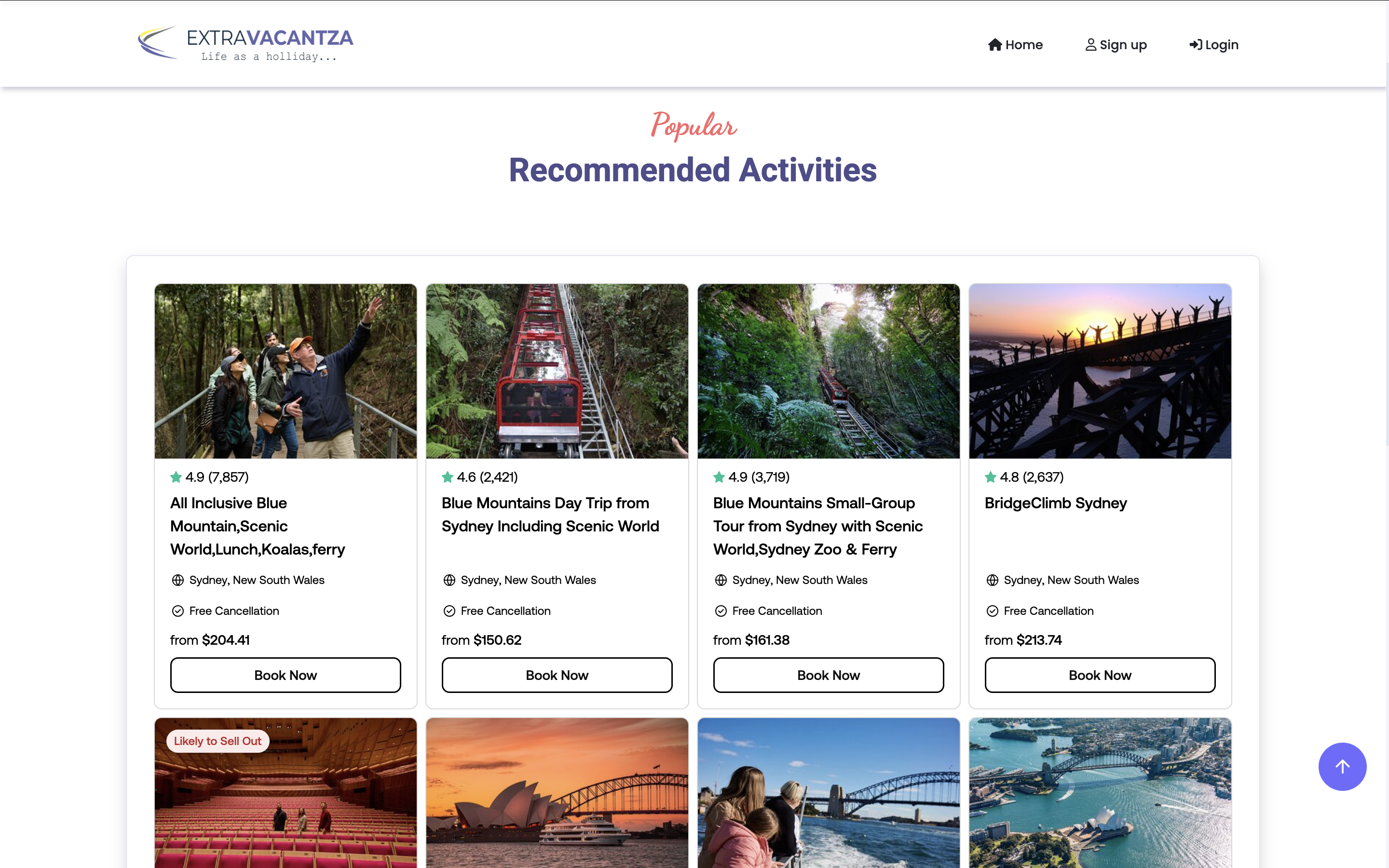Click the user icon beside Sign up
The image size is (1389, 868).
pos(1090,45)
